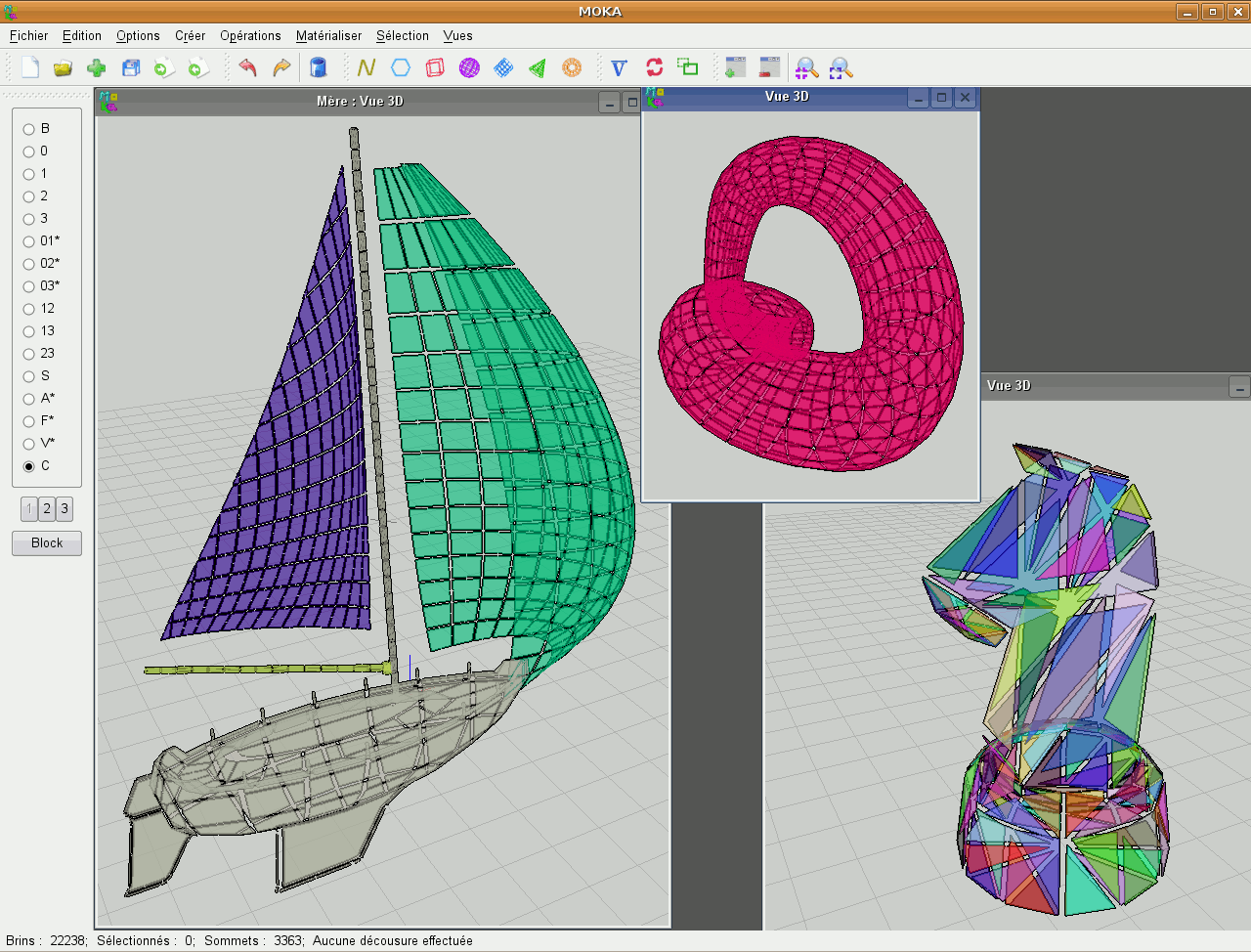Open the Matérialiser menu

(x=328, y=36)
